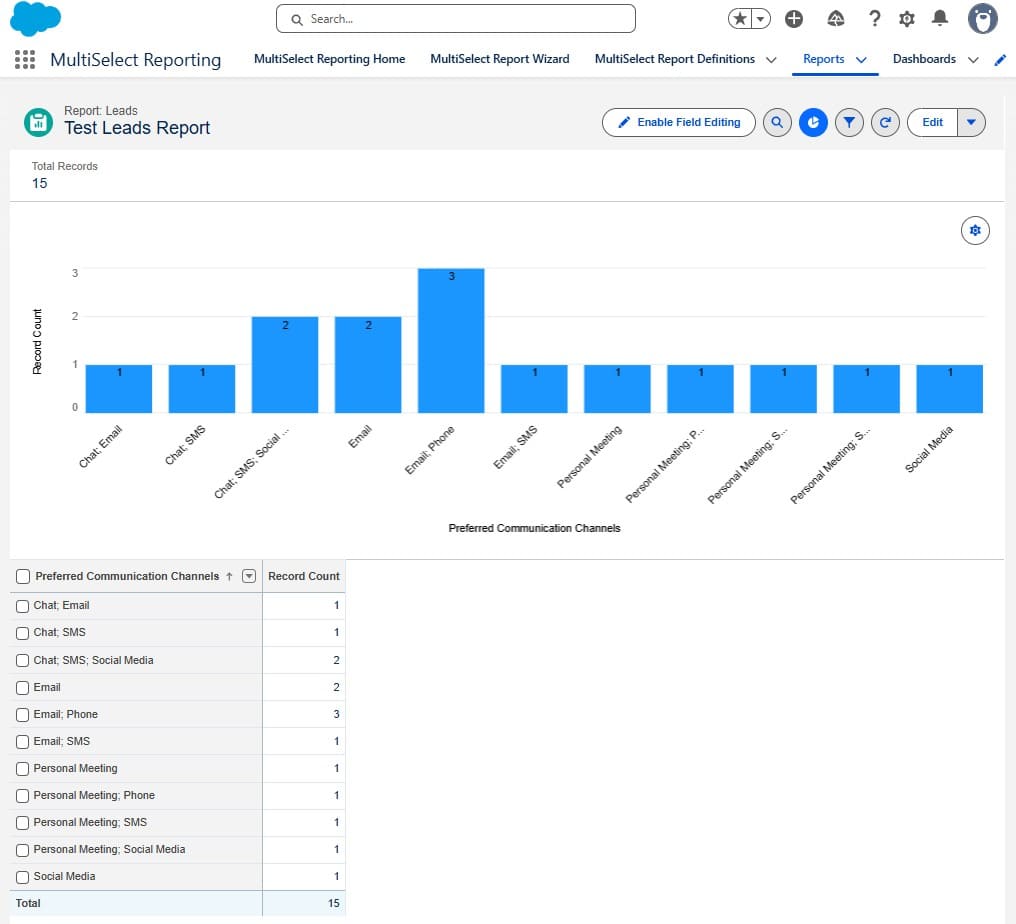Tick the header select-all checkbox
The image size is (1016, 924).
click(x=23, y=577)
